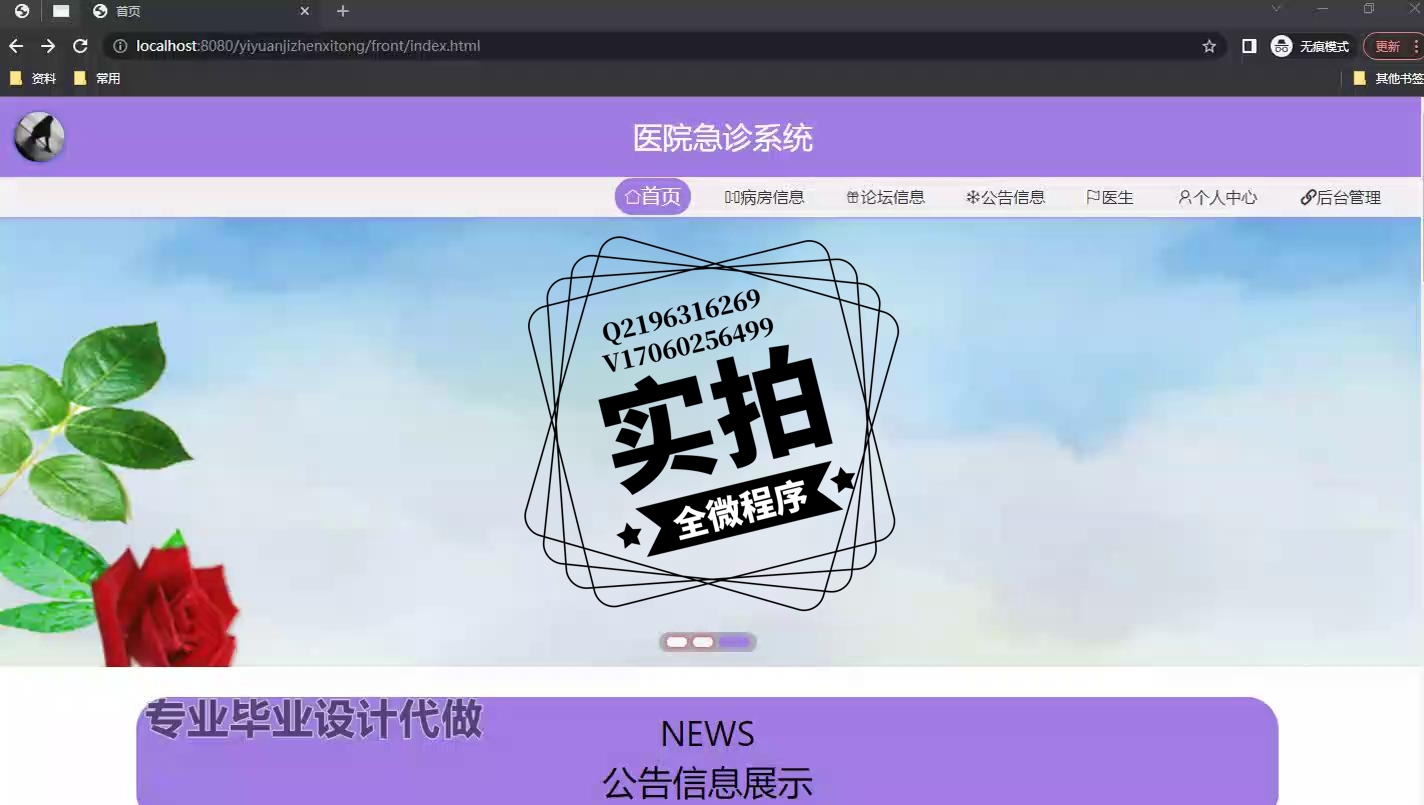Select the third active carousel indicator
Image resolution: width=1424 pixels, height=805 pixels.
coord(734,642)
